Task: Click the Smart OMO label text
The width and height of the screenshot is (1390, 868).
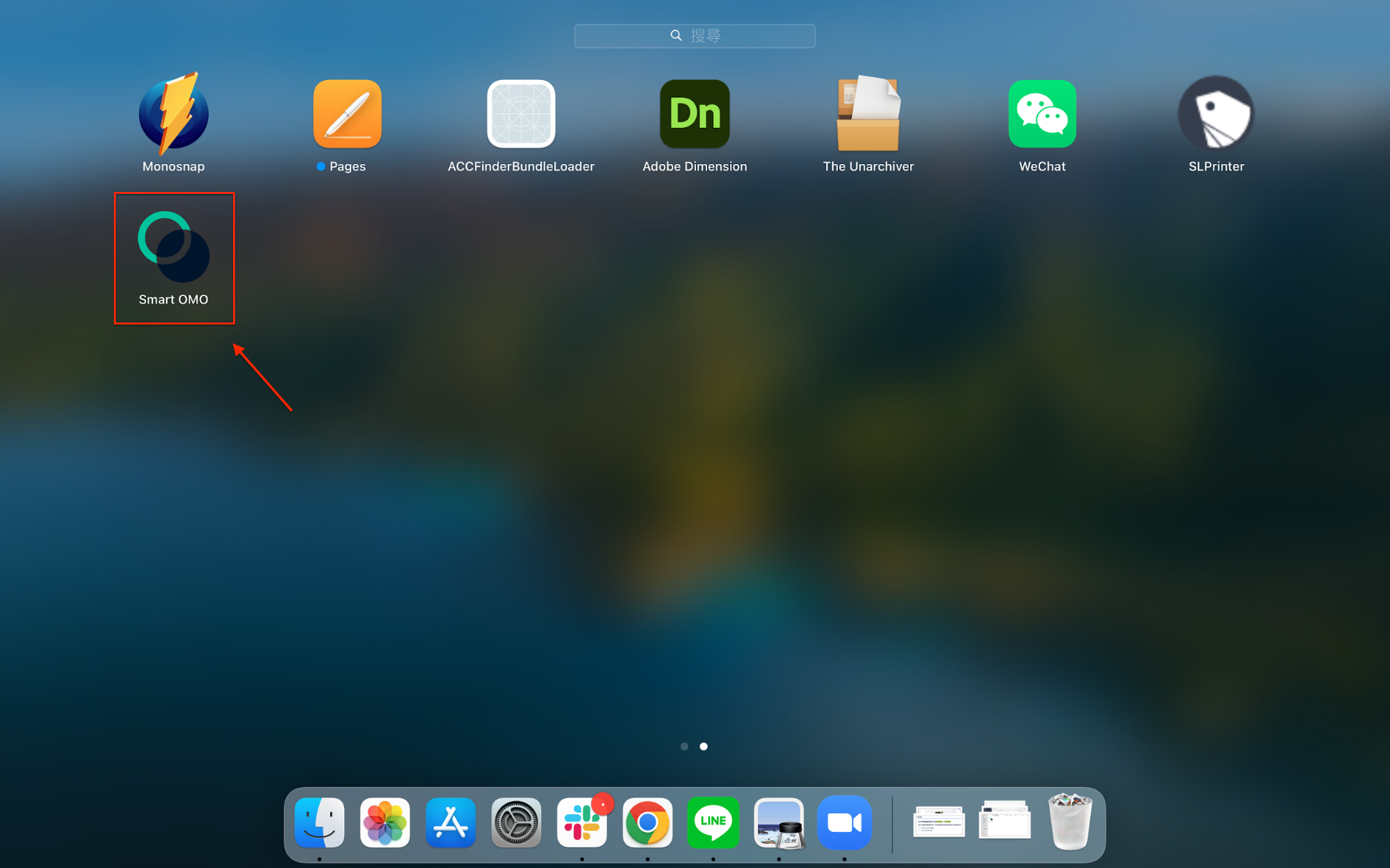Action: [x=173, y=300]
